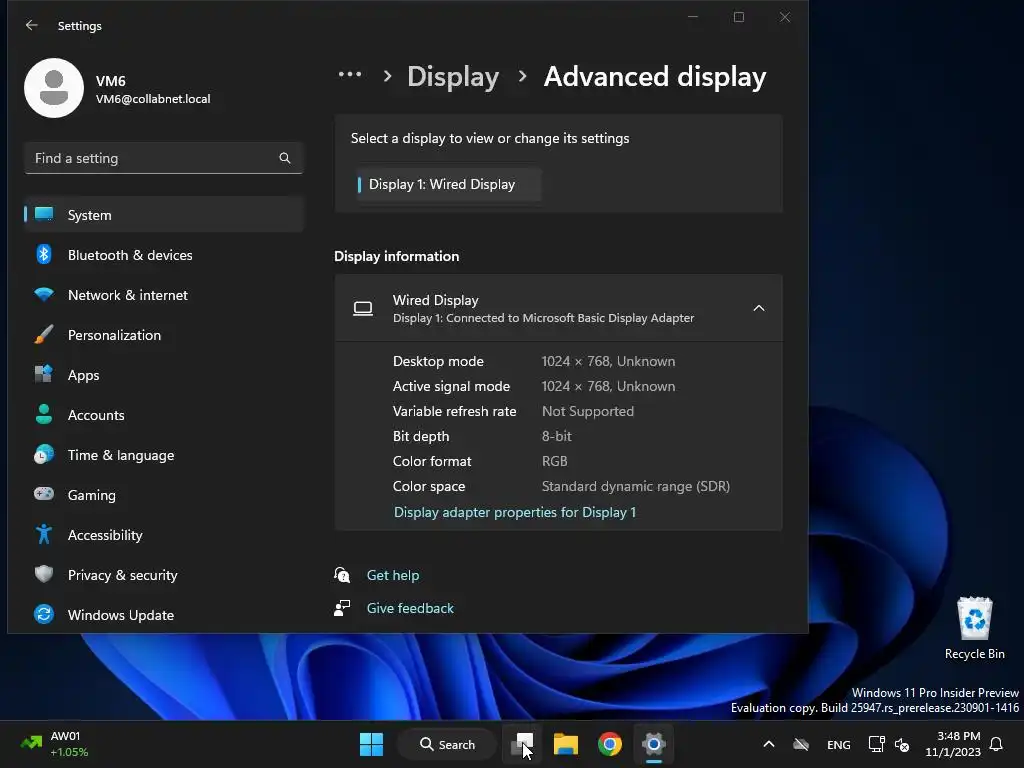Select System in the sidebar

click(163, 215)
